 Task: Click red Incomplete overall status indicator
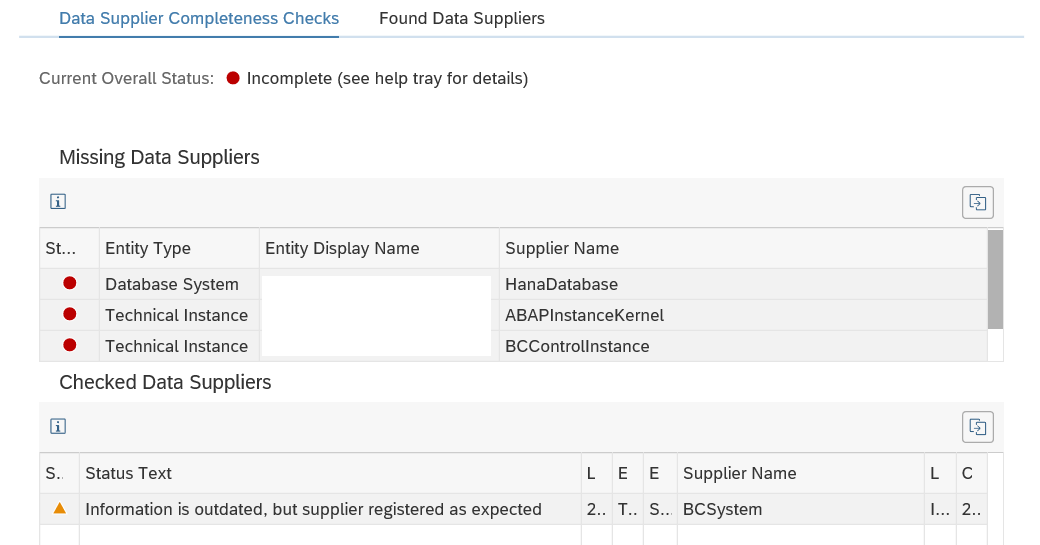click(x=233, y=78)
